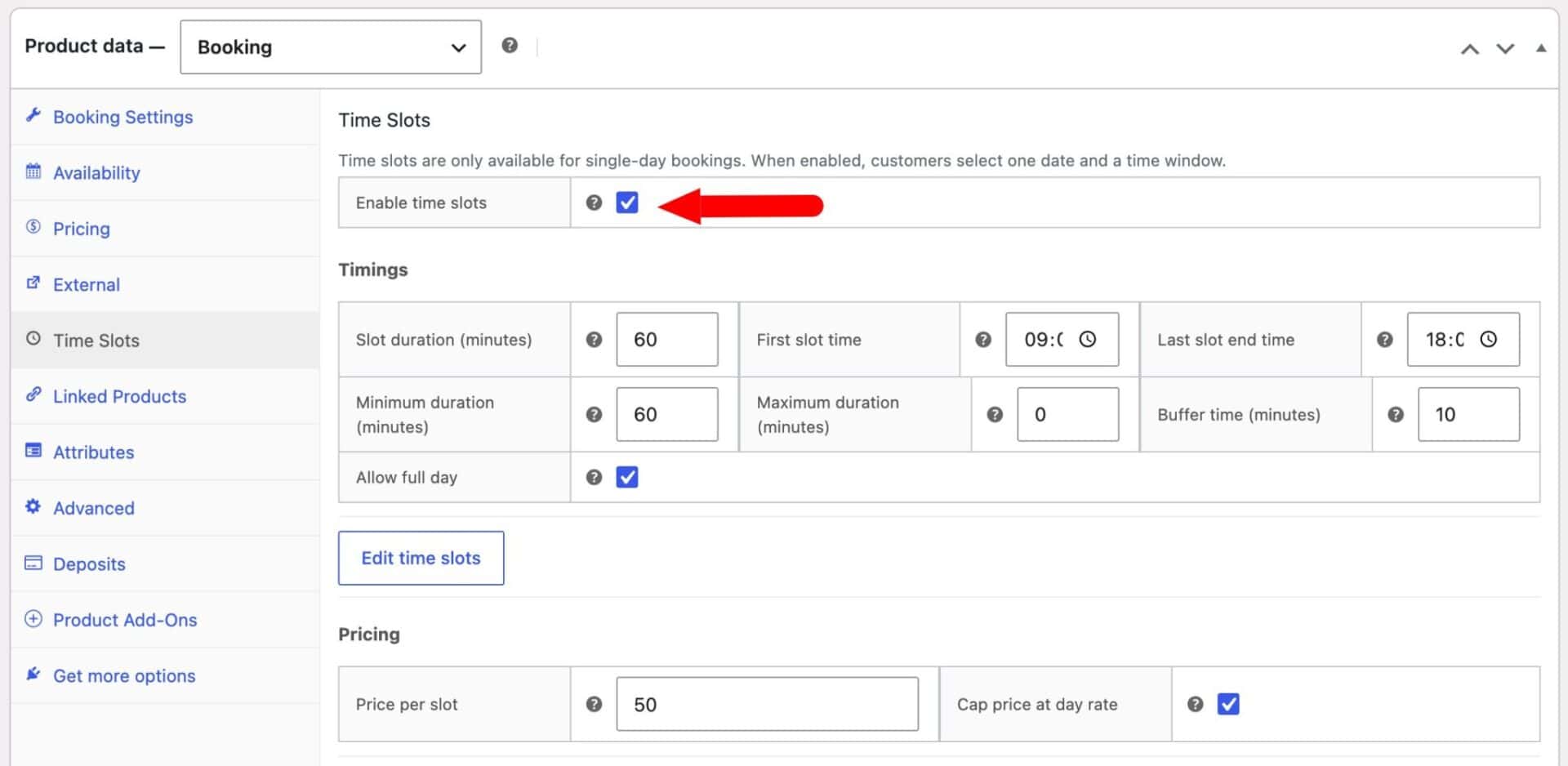This screenshot has height=766, width=1568.
Task: Click help icon for Slot duration
Action: click(594, 340)
